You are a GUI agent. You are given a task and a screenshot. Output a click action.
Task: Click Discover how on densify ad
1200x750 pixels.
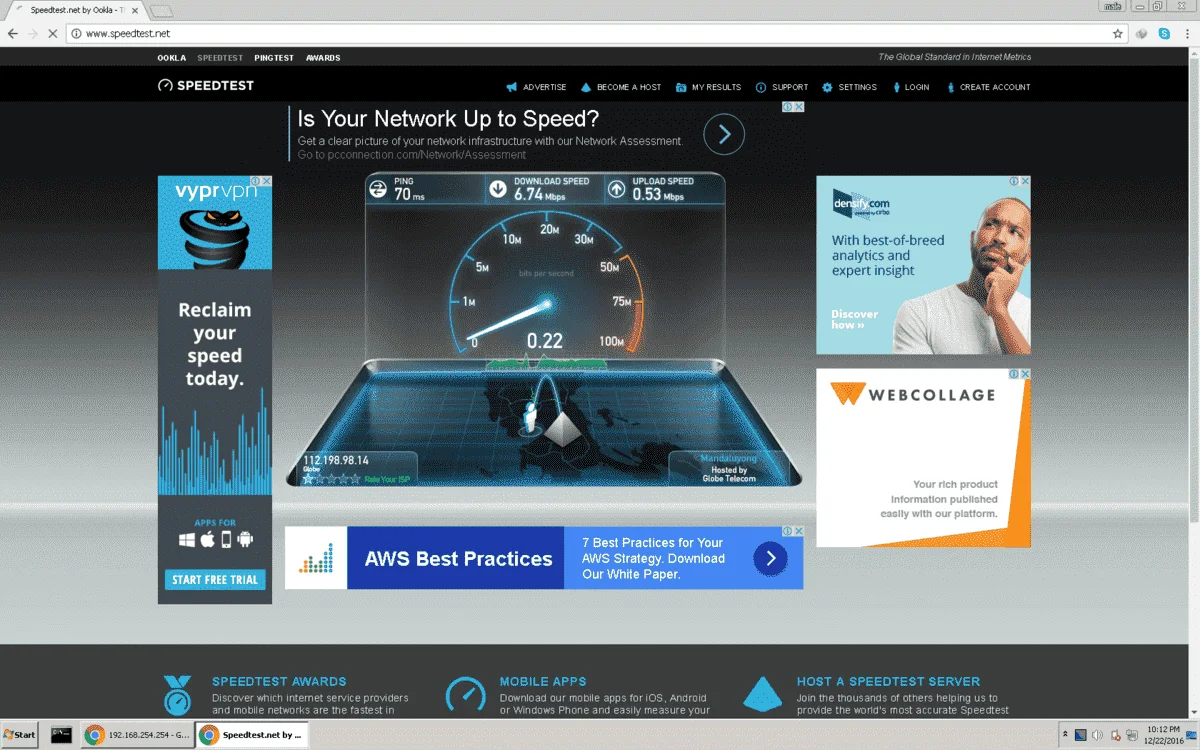tap(855, 319)
